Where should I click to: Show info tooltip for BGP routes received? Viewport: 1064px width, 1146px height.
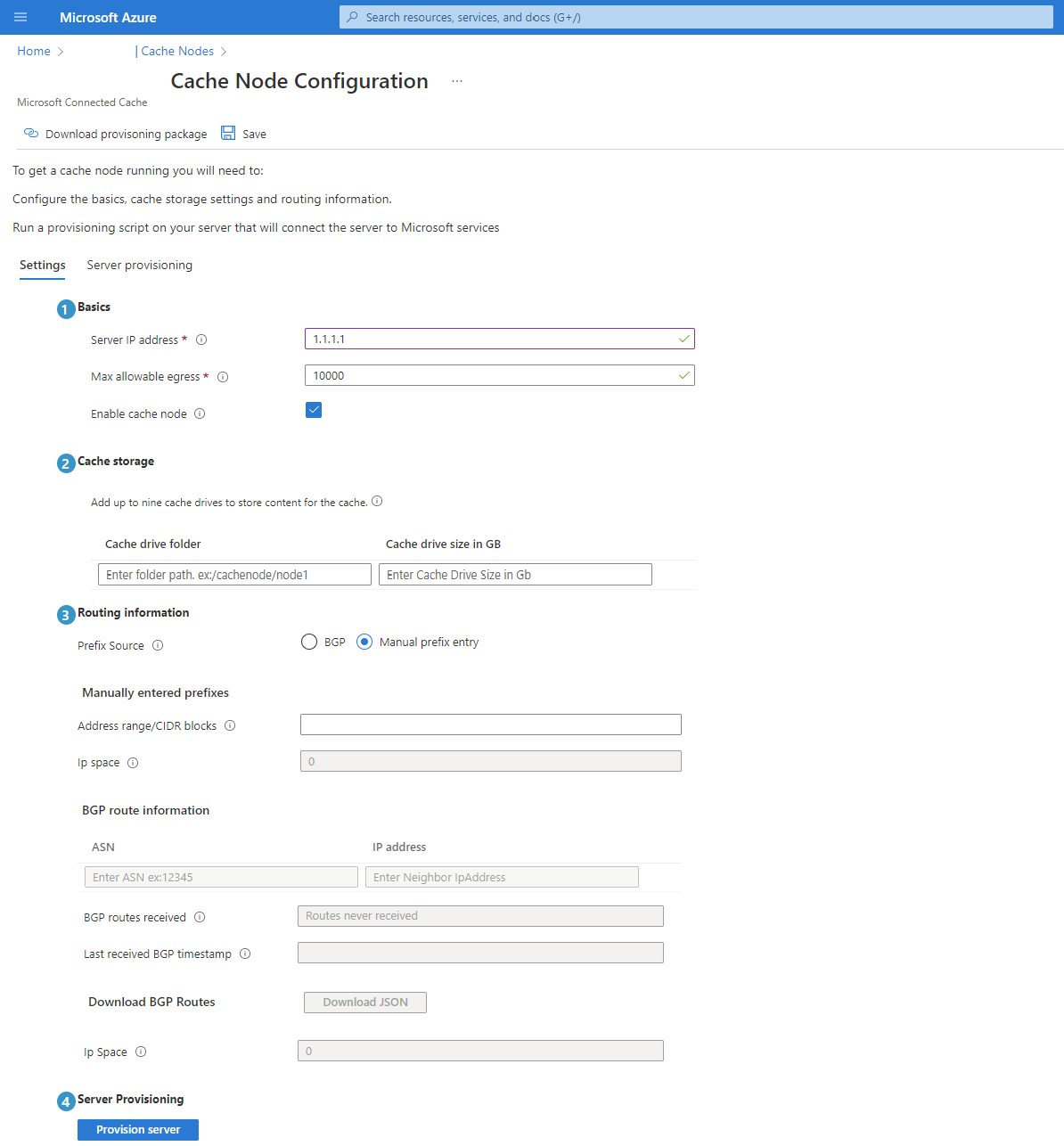click(200, 917)
